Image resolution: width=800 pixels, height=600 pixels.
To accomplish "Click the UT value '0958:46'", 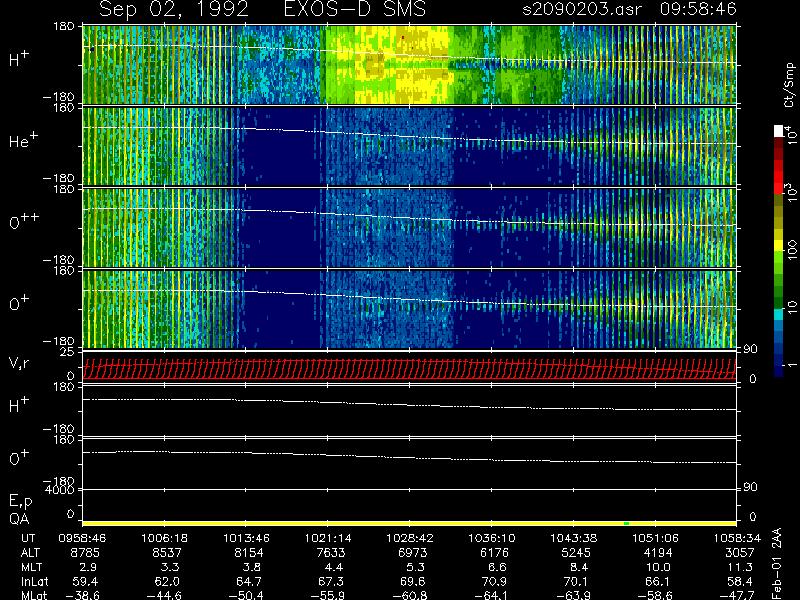I will 82,538.
